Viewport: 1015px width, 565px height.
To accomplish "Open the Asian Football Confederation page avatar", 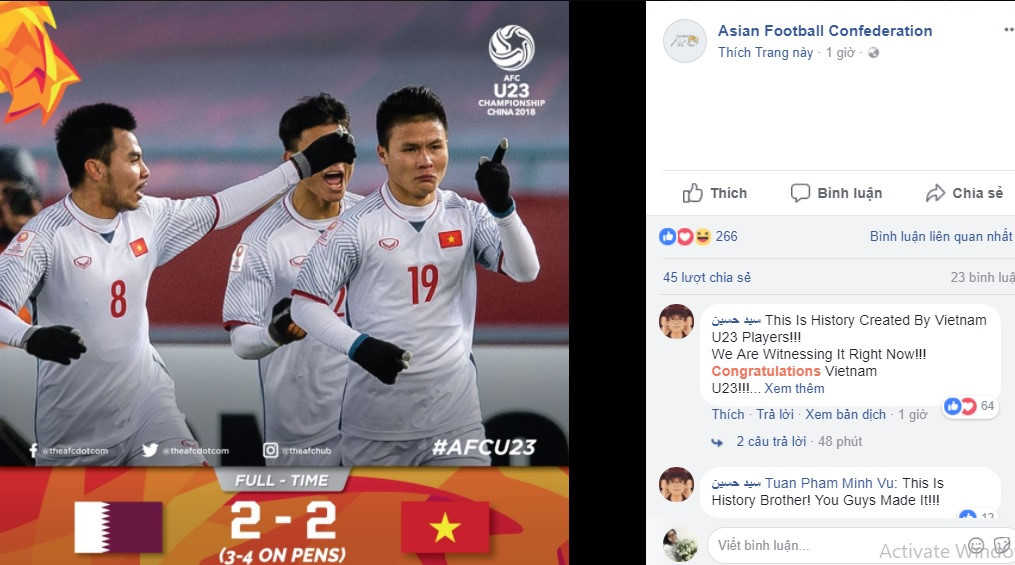I will click(x=685, y=41).
